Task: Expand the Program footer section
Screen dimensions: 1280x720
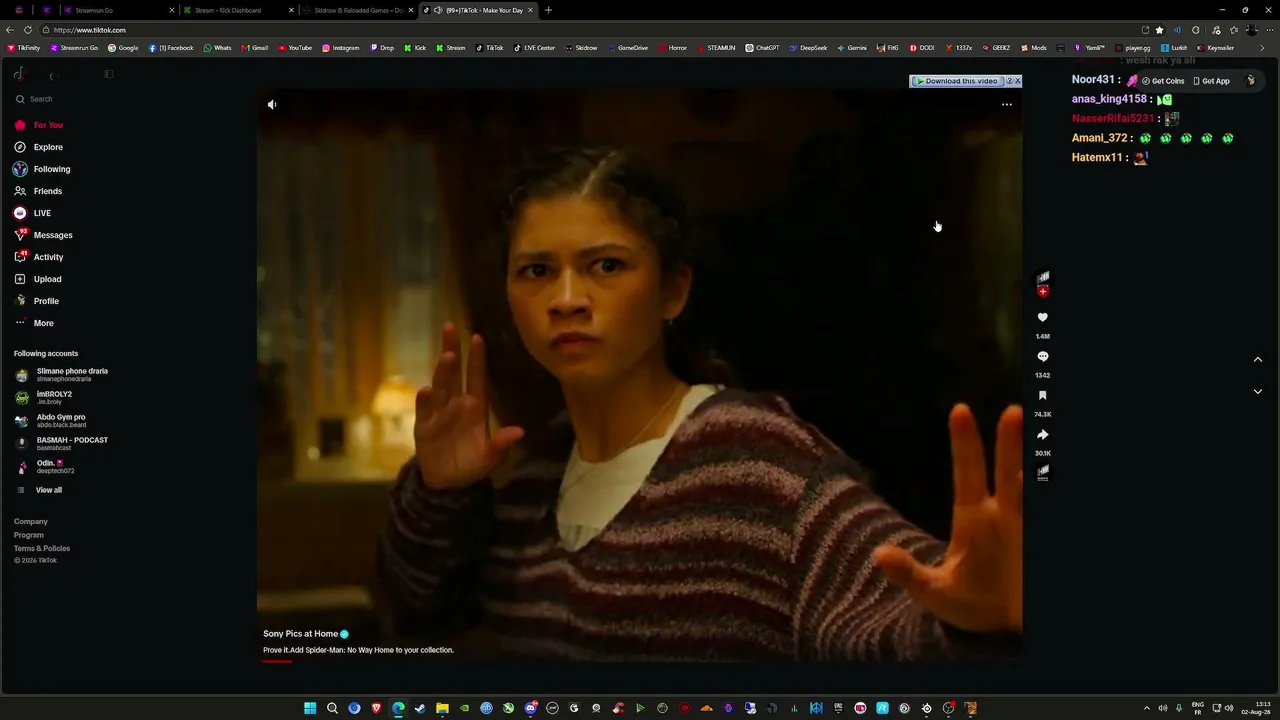Action: pyautogui.click(x=29, y=535)
